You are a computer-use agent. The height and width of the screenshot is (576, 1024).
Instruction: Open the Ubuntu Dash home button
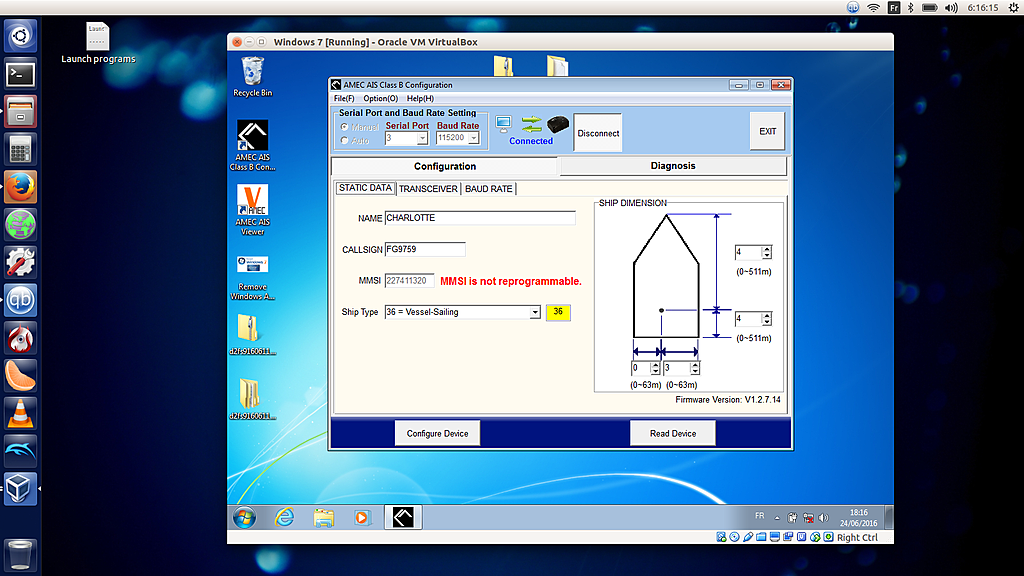click(x=20, y=36)
